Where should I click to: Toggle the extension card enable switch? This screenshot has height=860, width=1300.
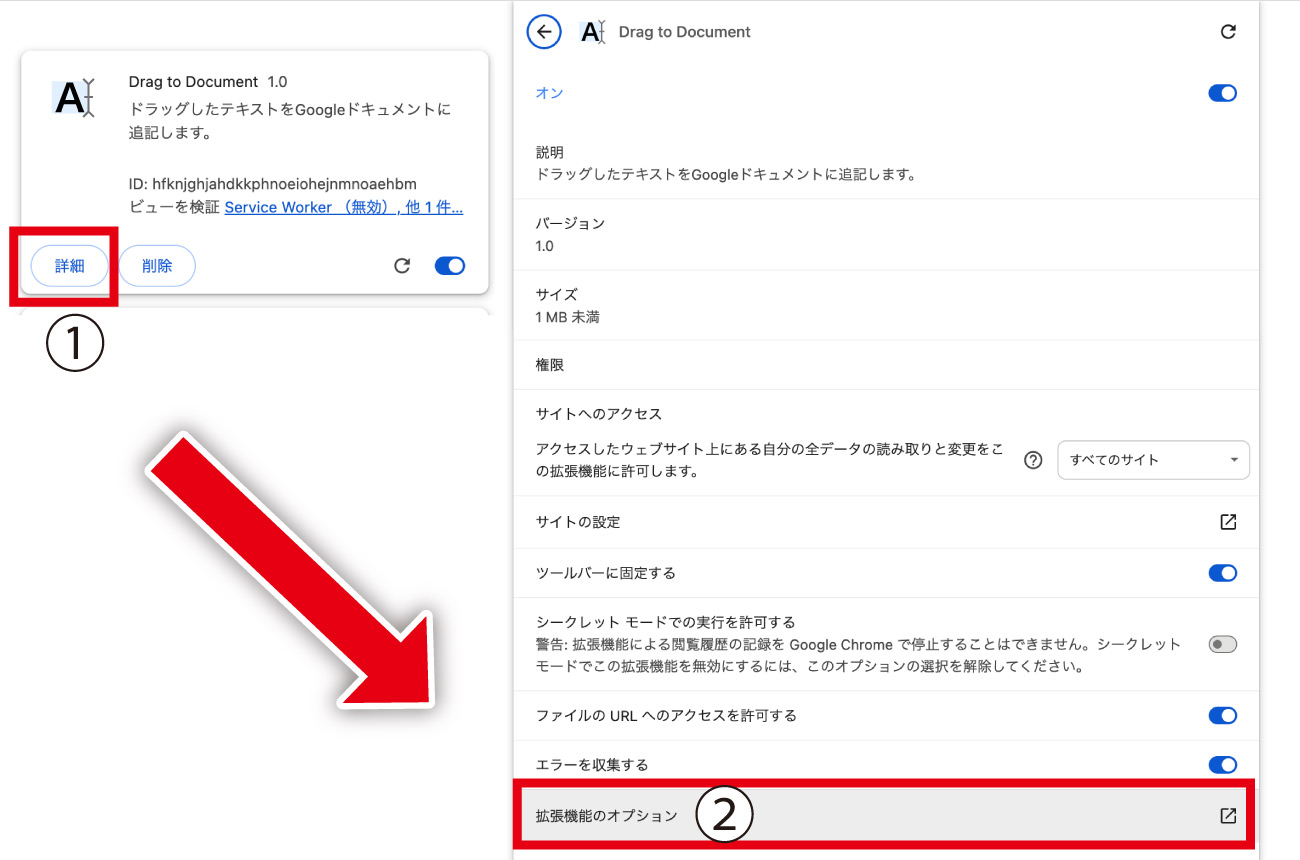[x=450, y=266]
